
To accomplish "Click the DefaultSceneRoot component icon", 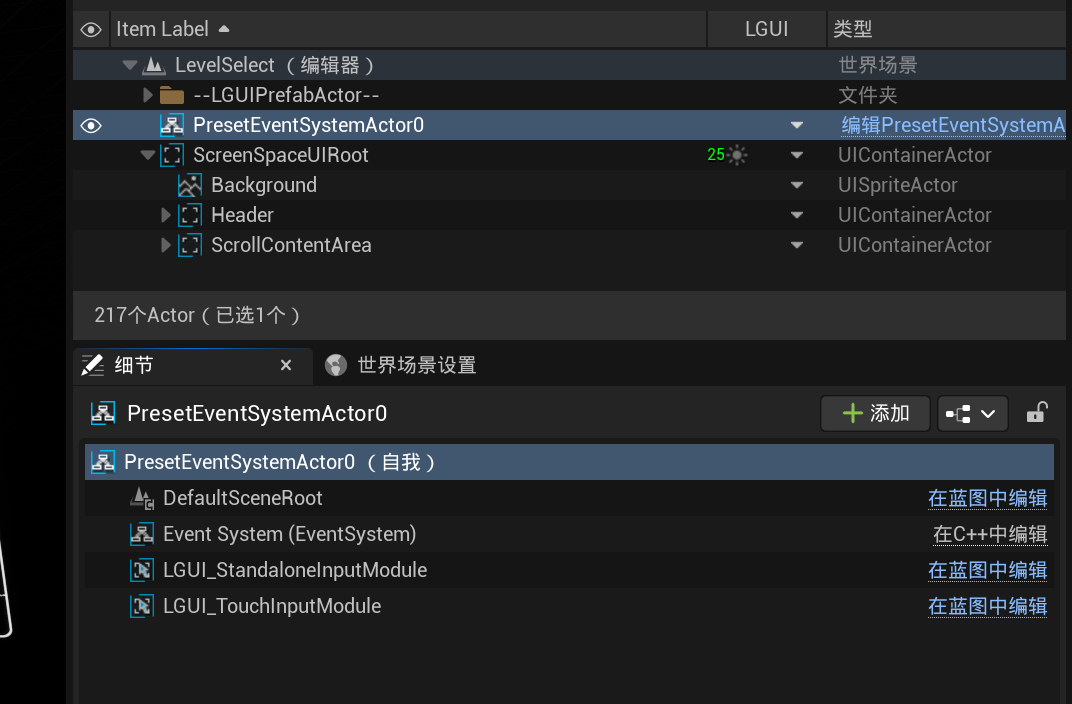I will tap(142, 498).
